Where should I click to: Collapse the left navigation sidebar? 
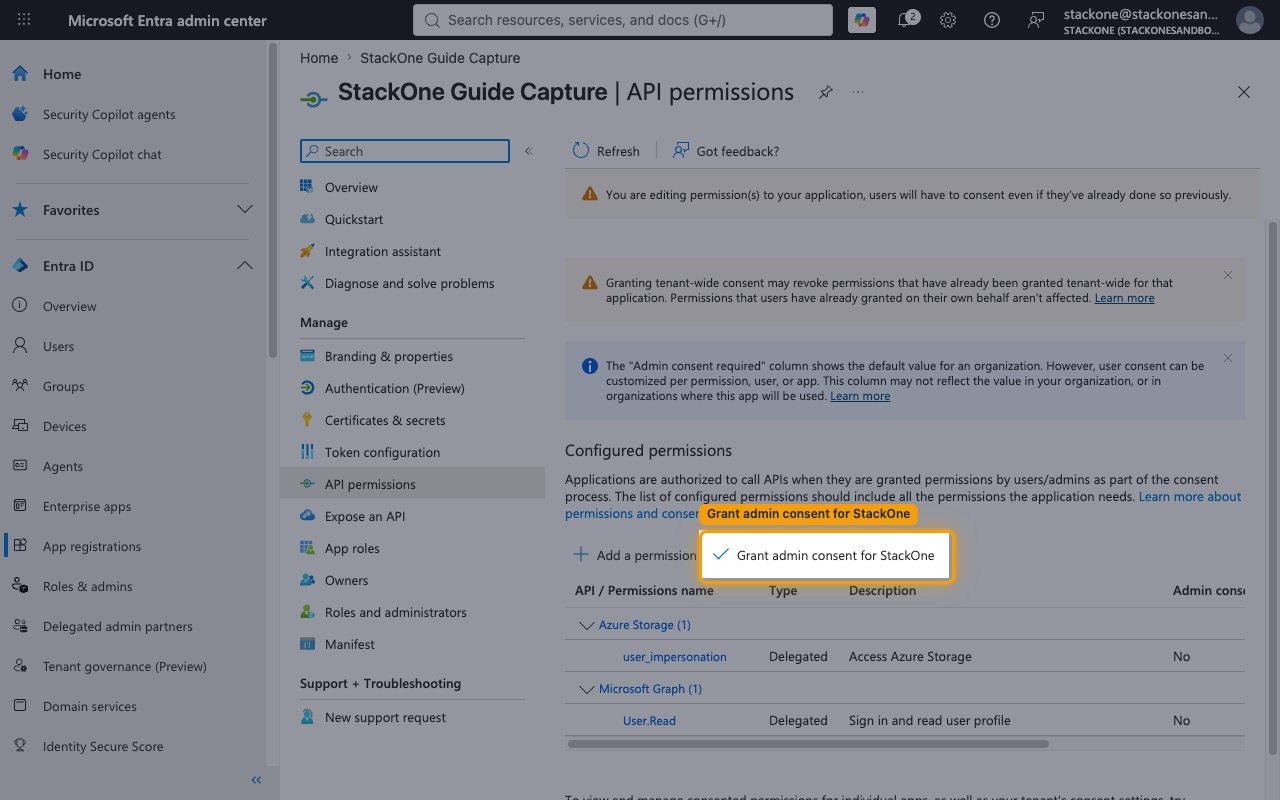[256, 780]
